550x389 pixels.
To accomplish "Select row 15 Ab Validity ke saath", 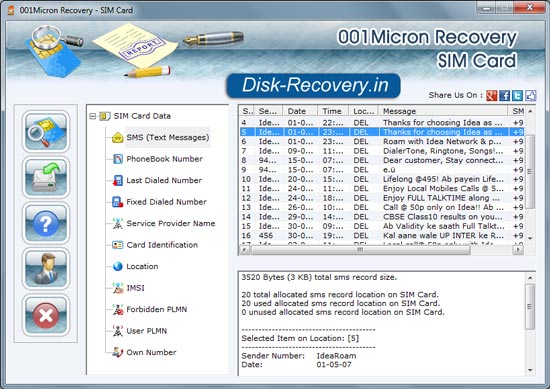I will [x=382, y=226].
